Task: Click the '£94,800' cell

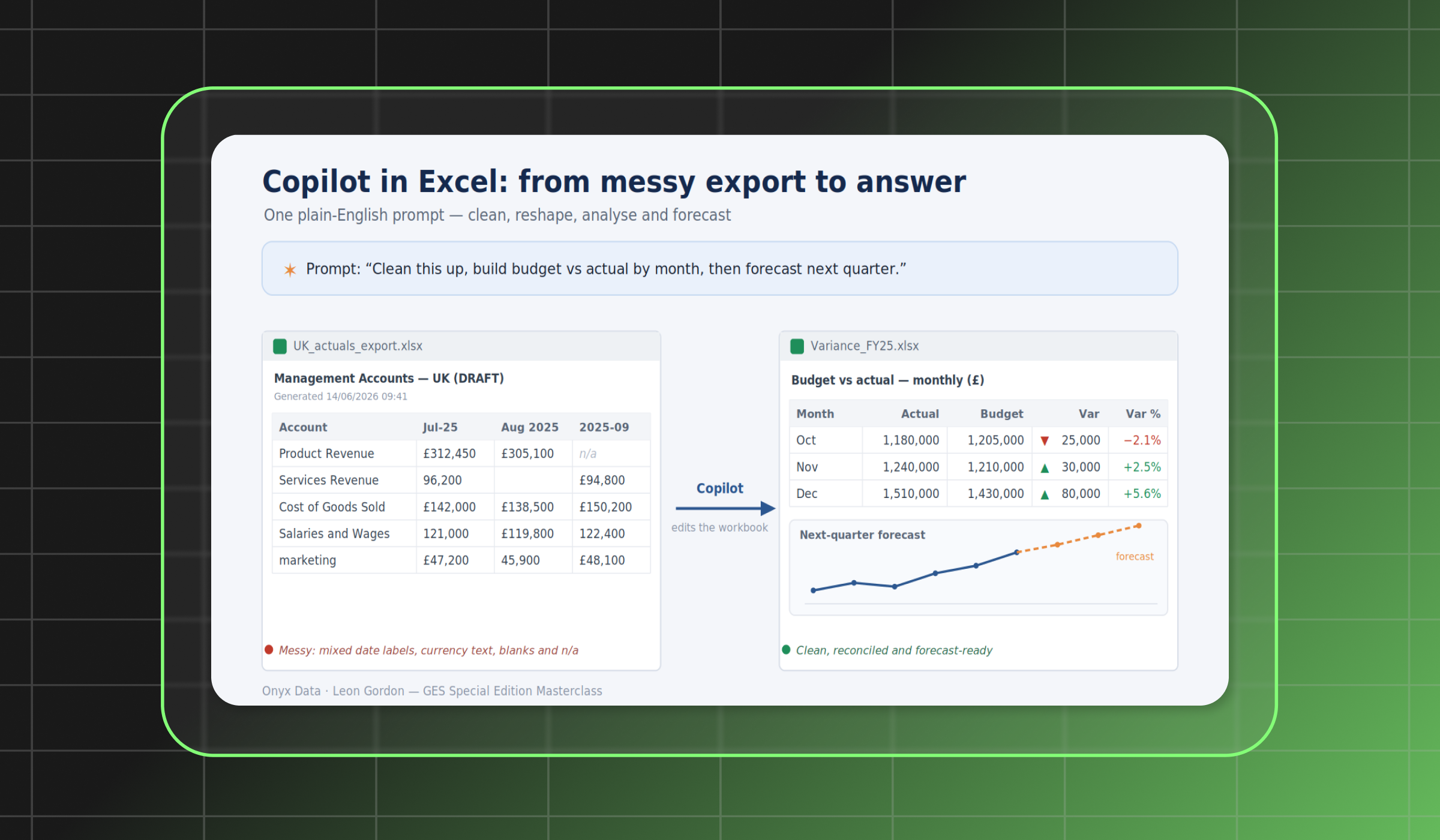Action: [611, 481]
